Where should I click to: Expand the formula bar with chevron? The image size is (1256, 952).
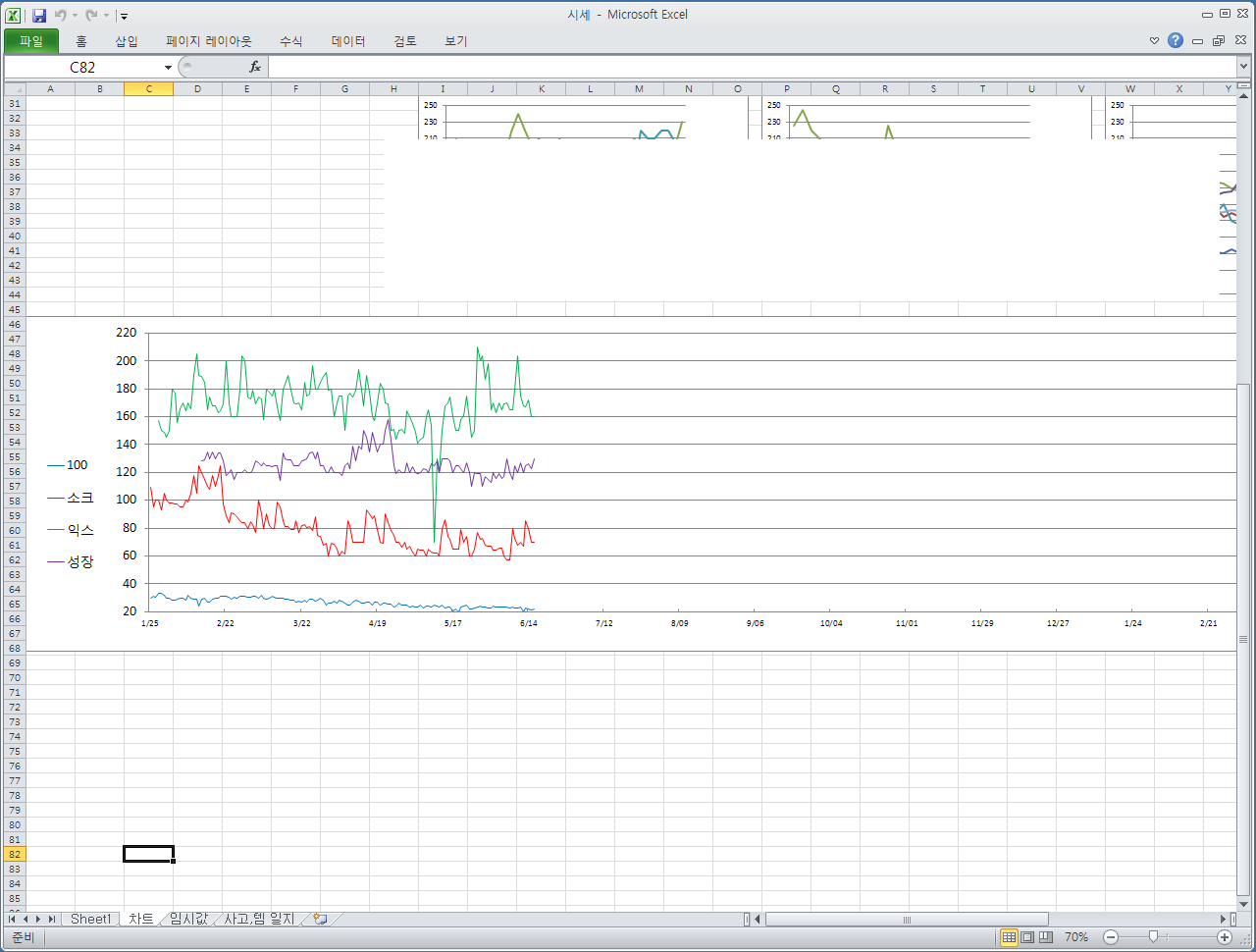pos(1243,67)
